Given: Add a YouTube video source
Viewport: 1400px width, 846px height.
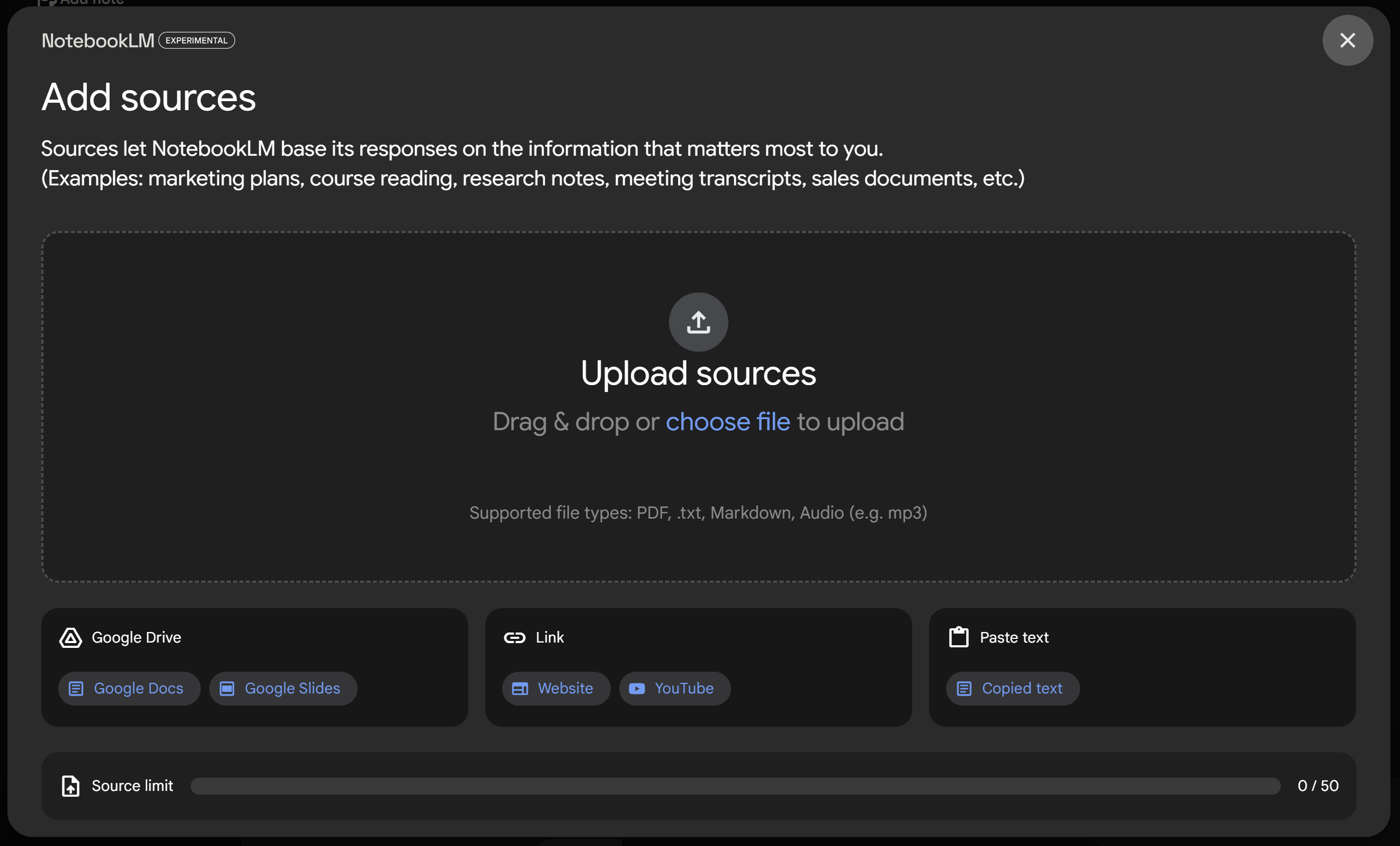Looking at the screenshot, I should point(674,689).
